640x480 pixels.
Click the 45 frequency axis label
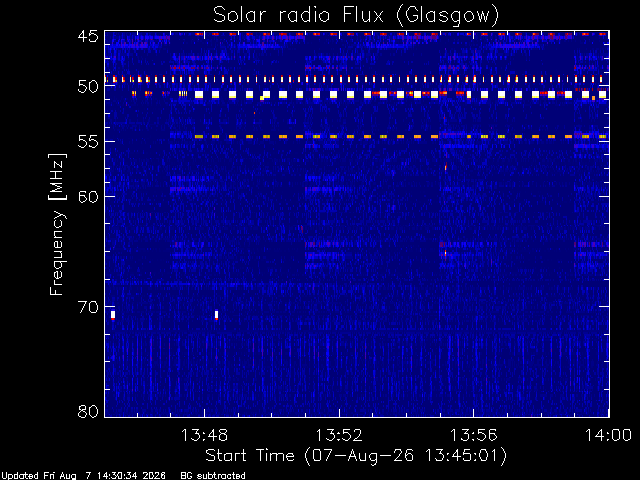point(88,37)
